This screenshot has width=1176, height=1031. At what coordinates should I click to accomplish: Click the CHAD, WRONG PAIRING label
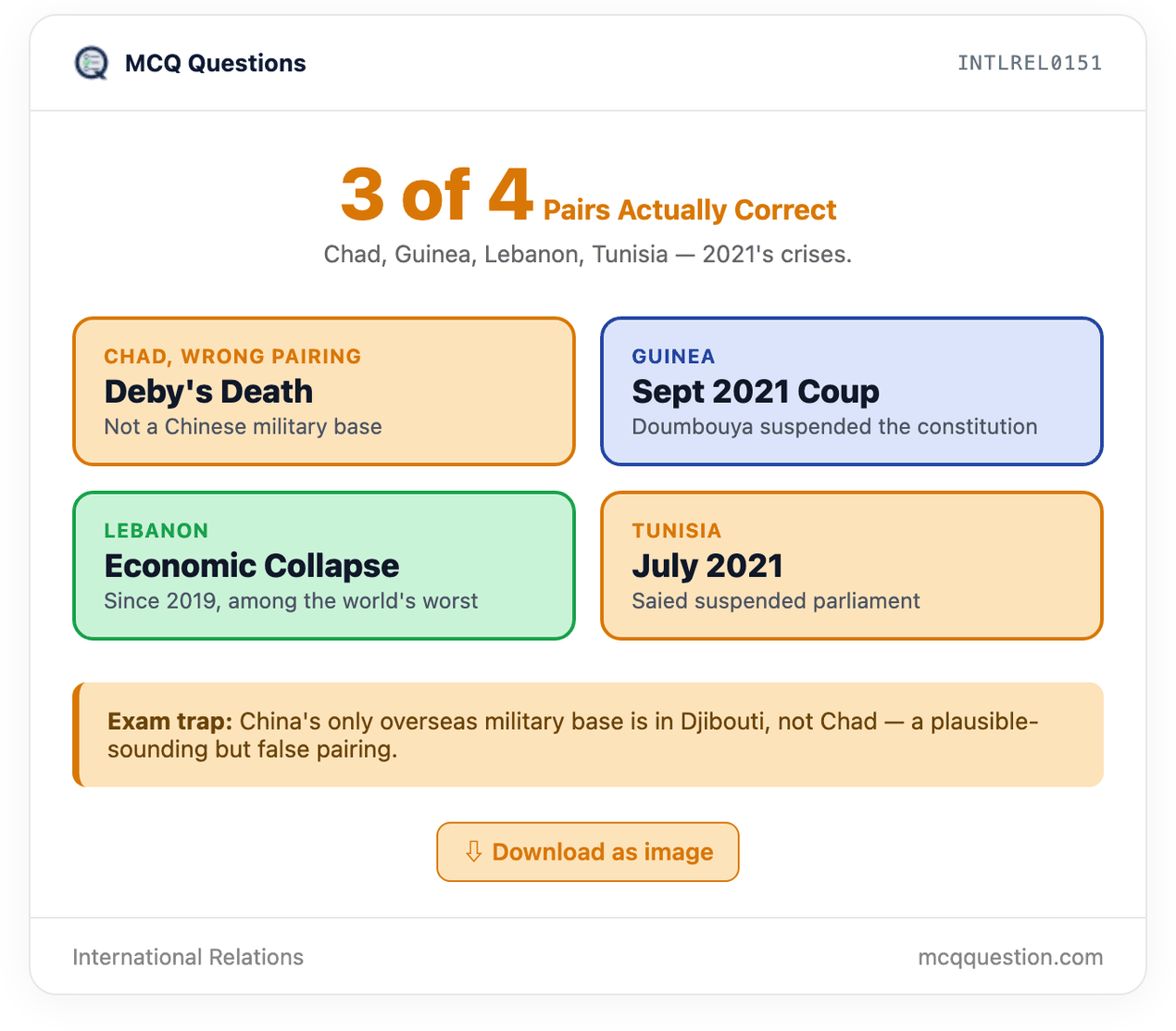(x=232, y=357)
